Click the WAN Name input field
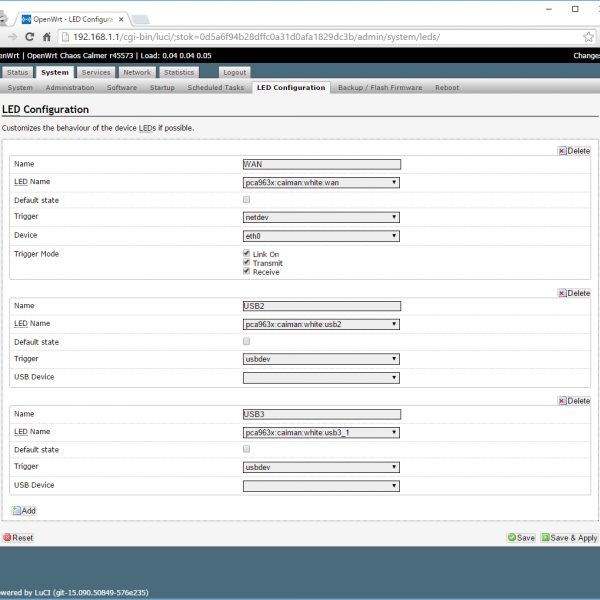The height and width of the screenshot is (600, 600). point(321,164)
